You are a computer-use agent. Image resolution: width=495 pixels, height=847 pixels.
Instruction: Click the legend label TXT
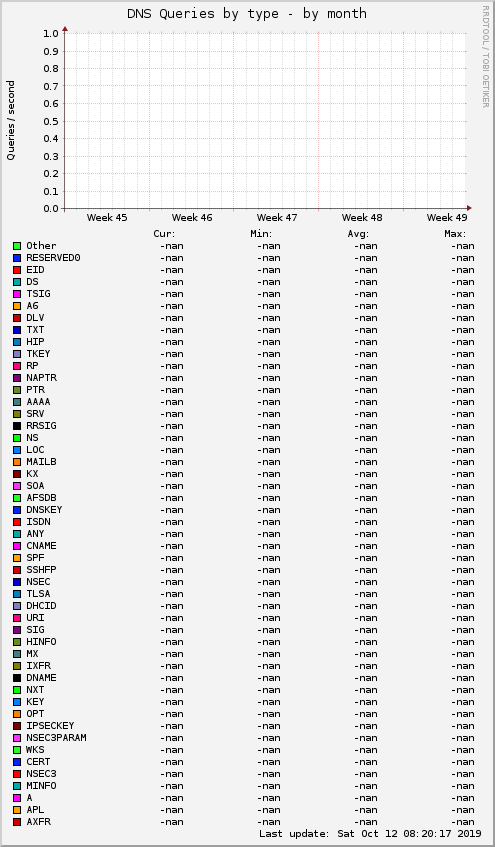[x=35, y=330]
